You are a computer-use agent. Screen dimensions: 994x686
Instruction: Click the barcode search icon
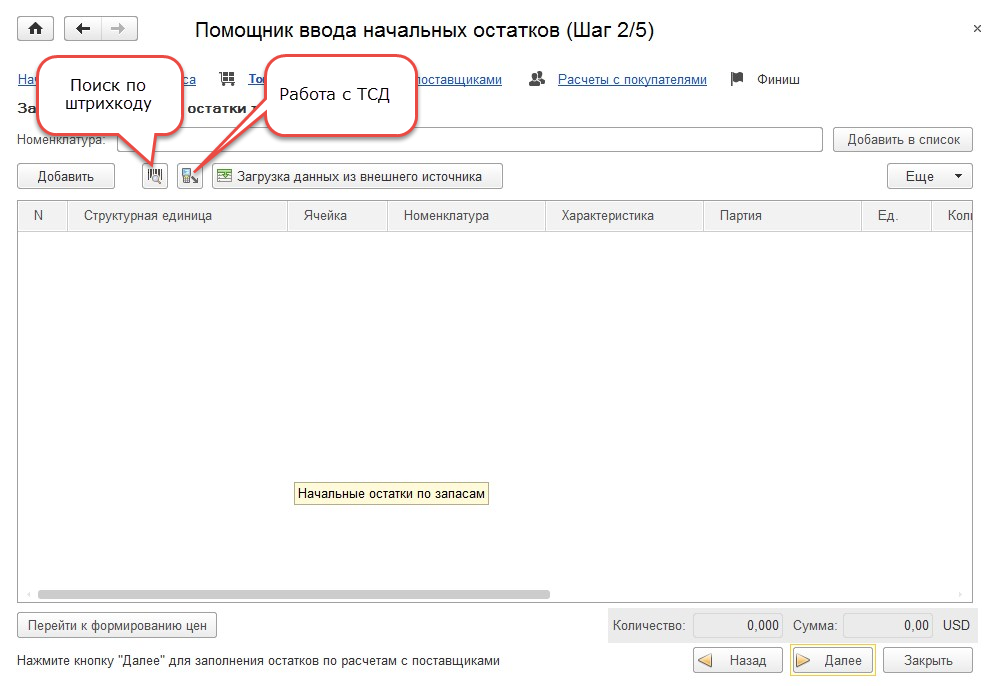pyautogui.click(x=155, y=176)
